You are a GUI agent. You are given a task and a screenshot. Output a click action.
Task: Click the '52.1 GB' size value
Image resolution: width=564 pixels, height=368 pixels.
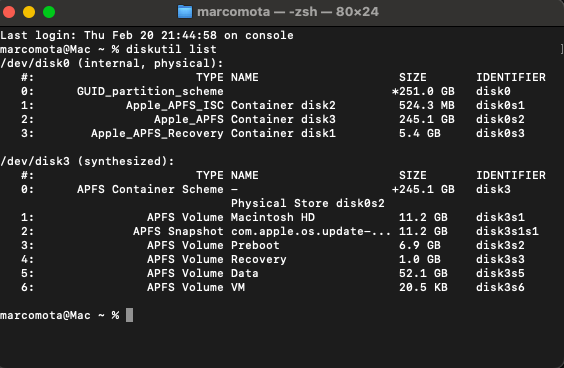[423, 274]
